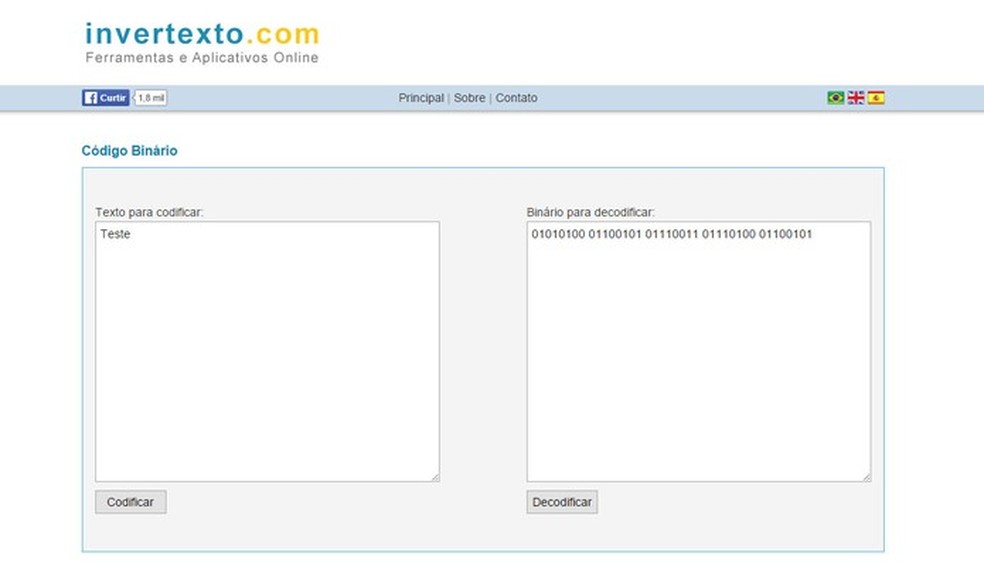Switch language with the UK flag icon
This screenshot has width=984, height=563.
[x=856, y=97]
